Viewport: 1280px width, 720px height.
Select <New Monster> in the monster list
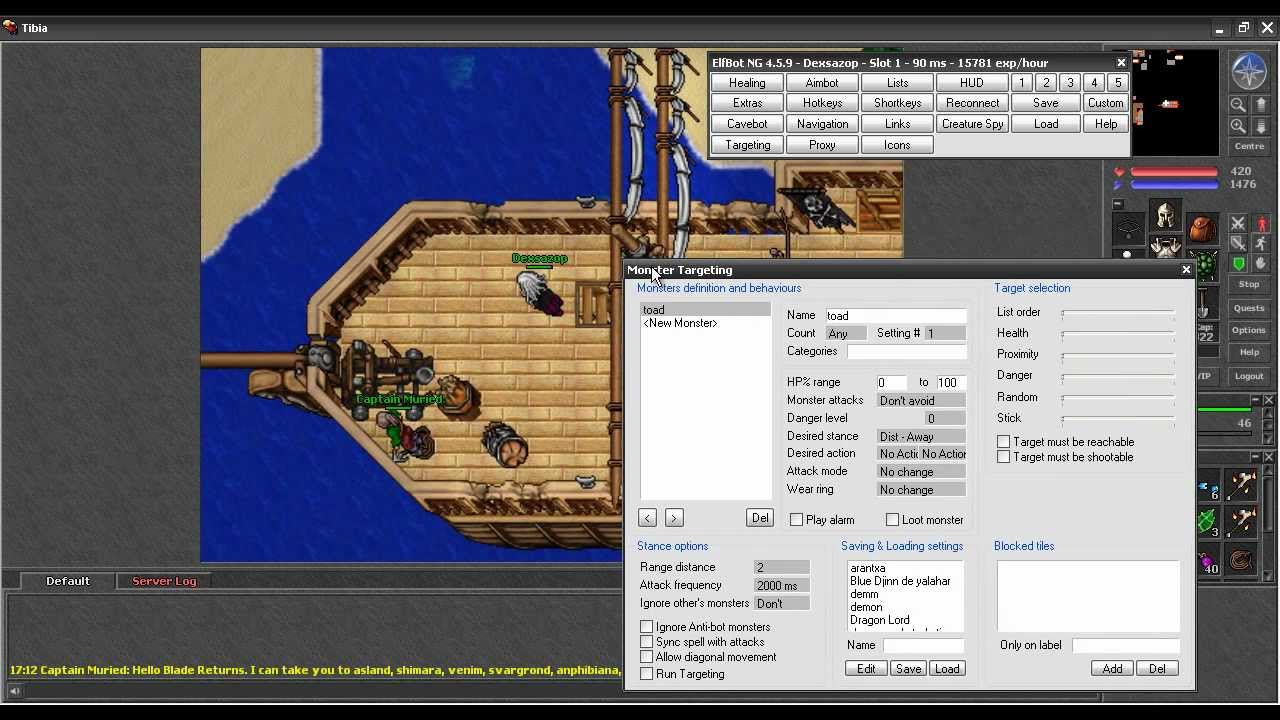pos(680,323)
